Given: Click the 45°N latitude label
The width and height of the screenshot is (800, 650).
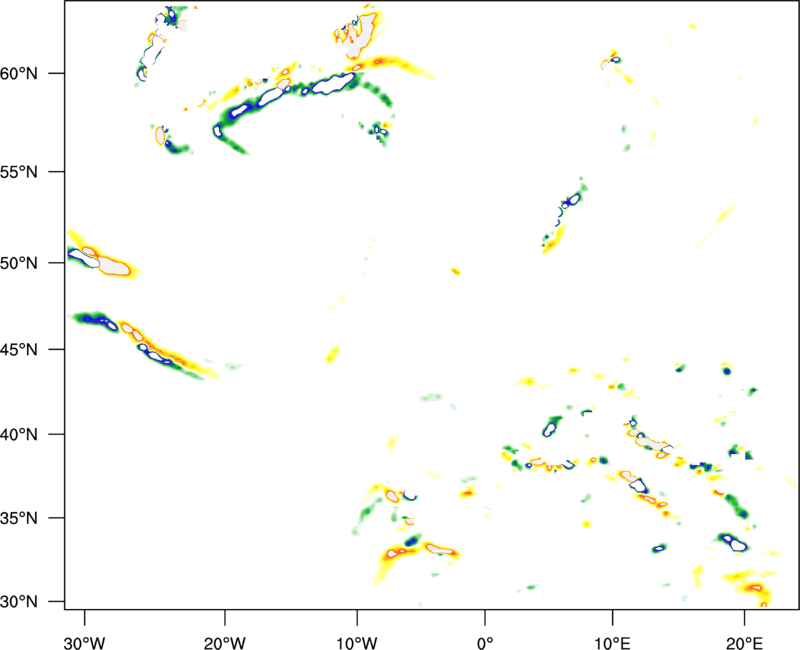Looking at the screenshot, I should click(19, 350).
